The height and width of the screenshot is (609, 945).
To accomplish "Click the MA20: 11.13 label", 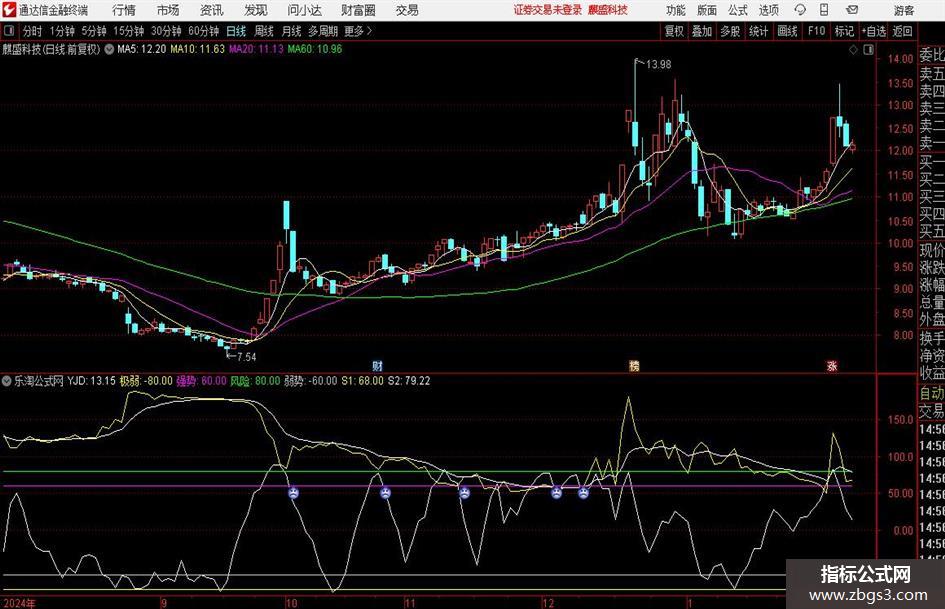I will (x=256, y=49).
